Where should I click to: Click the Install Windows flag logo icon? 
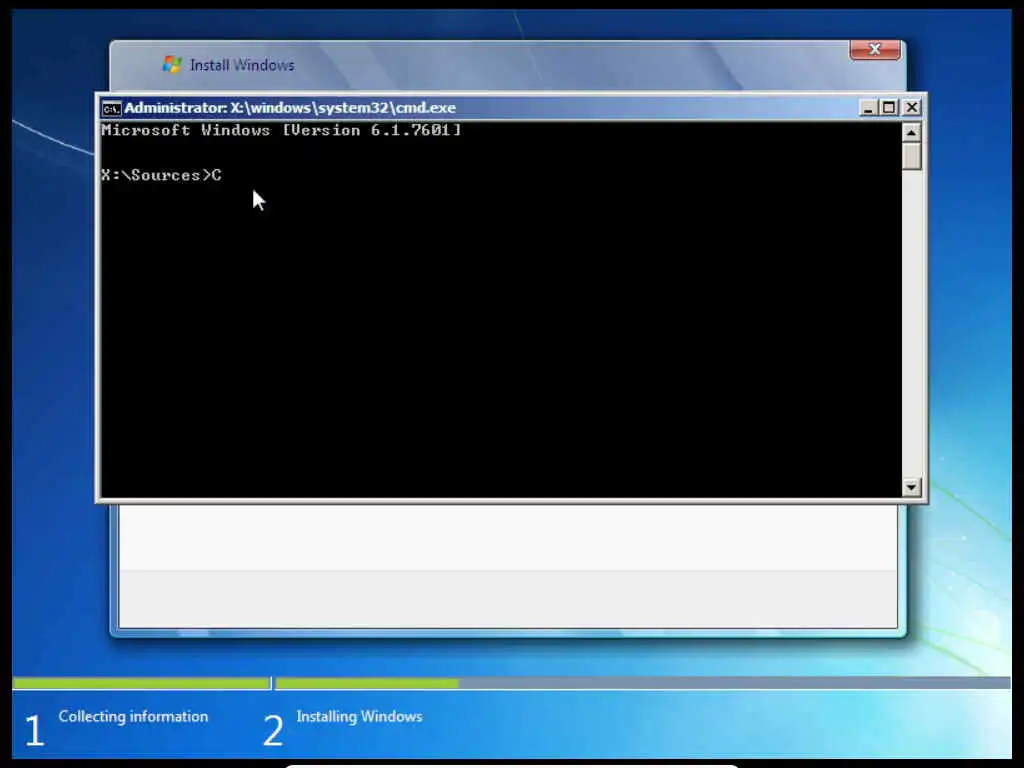[x=172, y=65]
